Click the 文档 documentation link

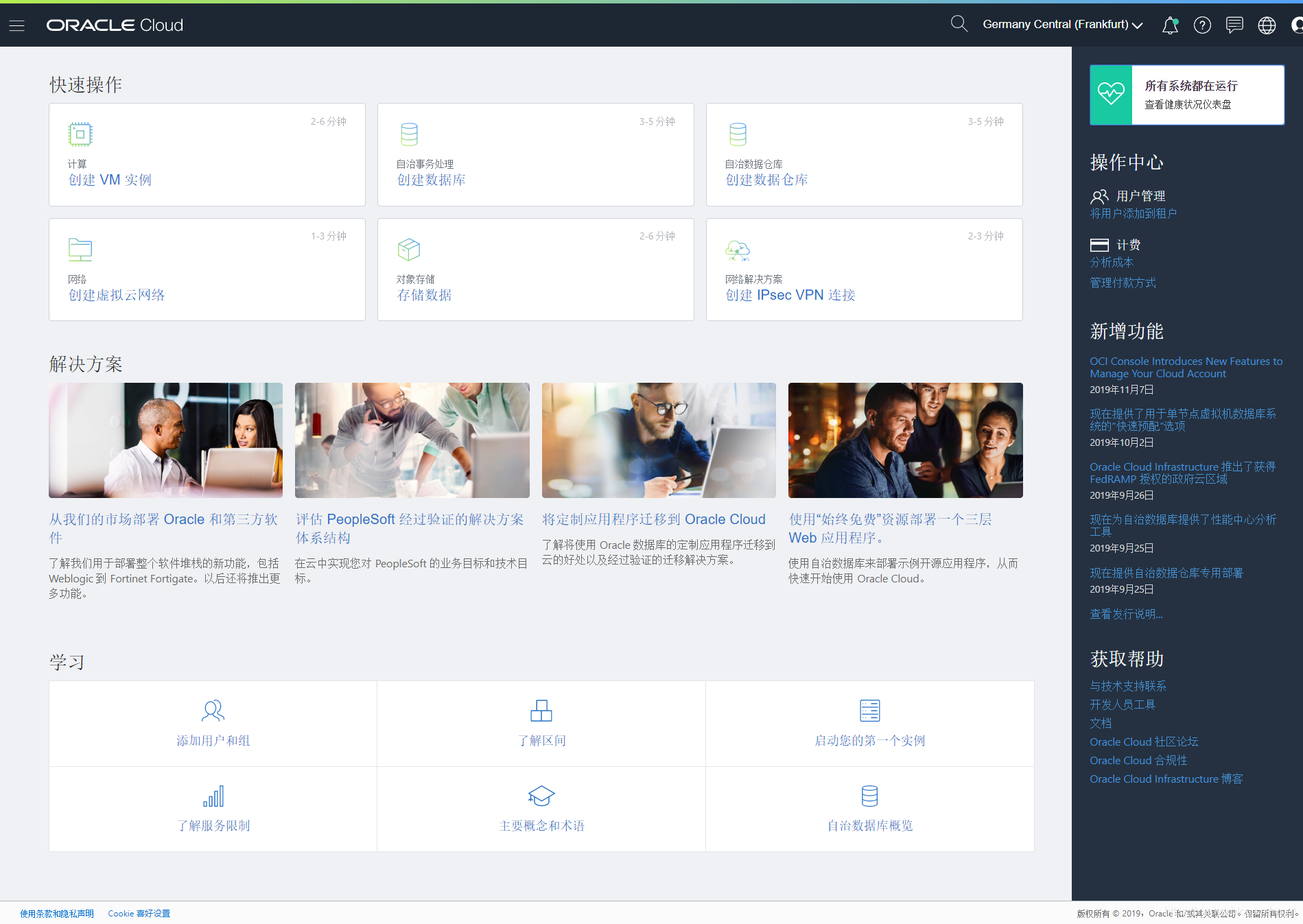pos(1101,724)
